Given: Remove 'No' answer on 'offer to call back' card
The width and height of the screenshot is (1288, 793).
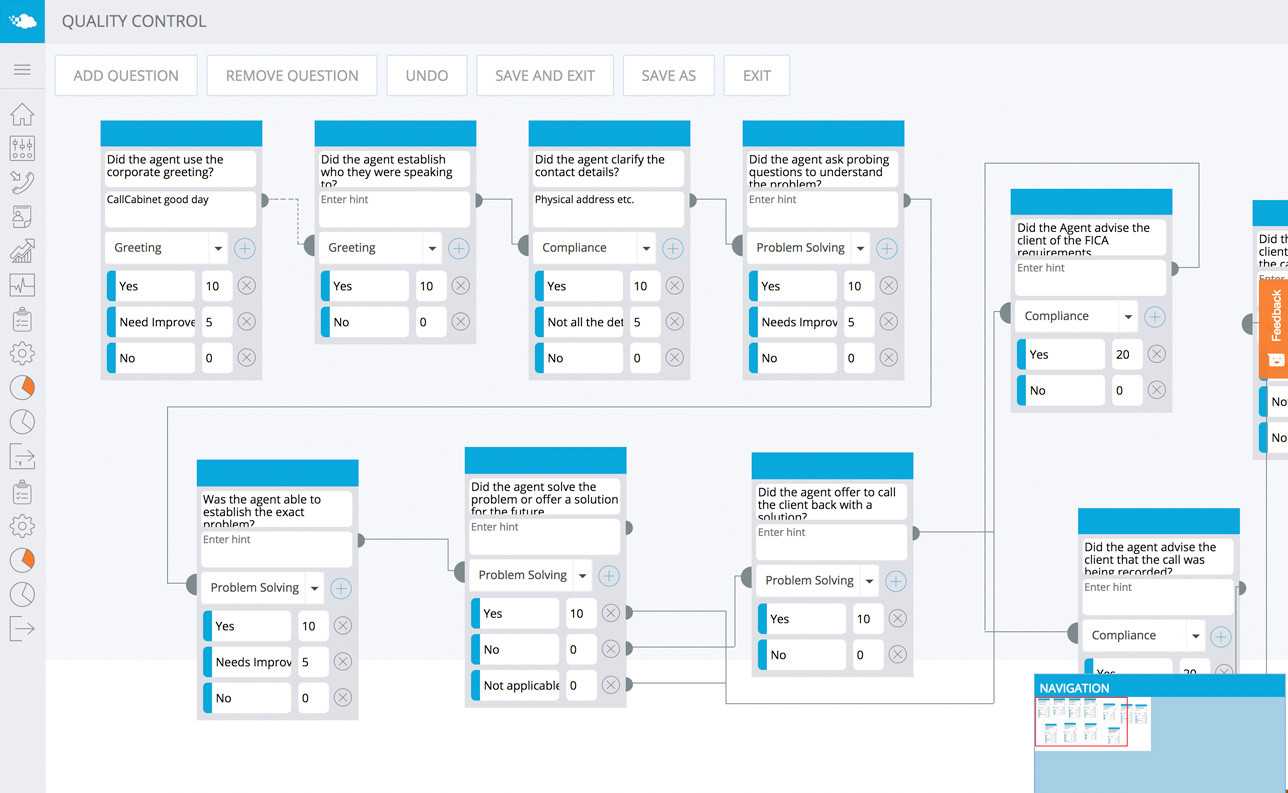Looking at the screenshot, I should [897, 655].
